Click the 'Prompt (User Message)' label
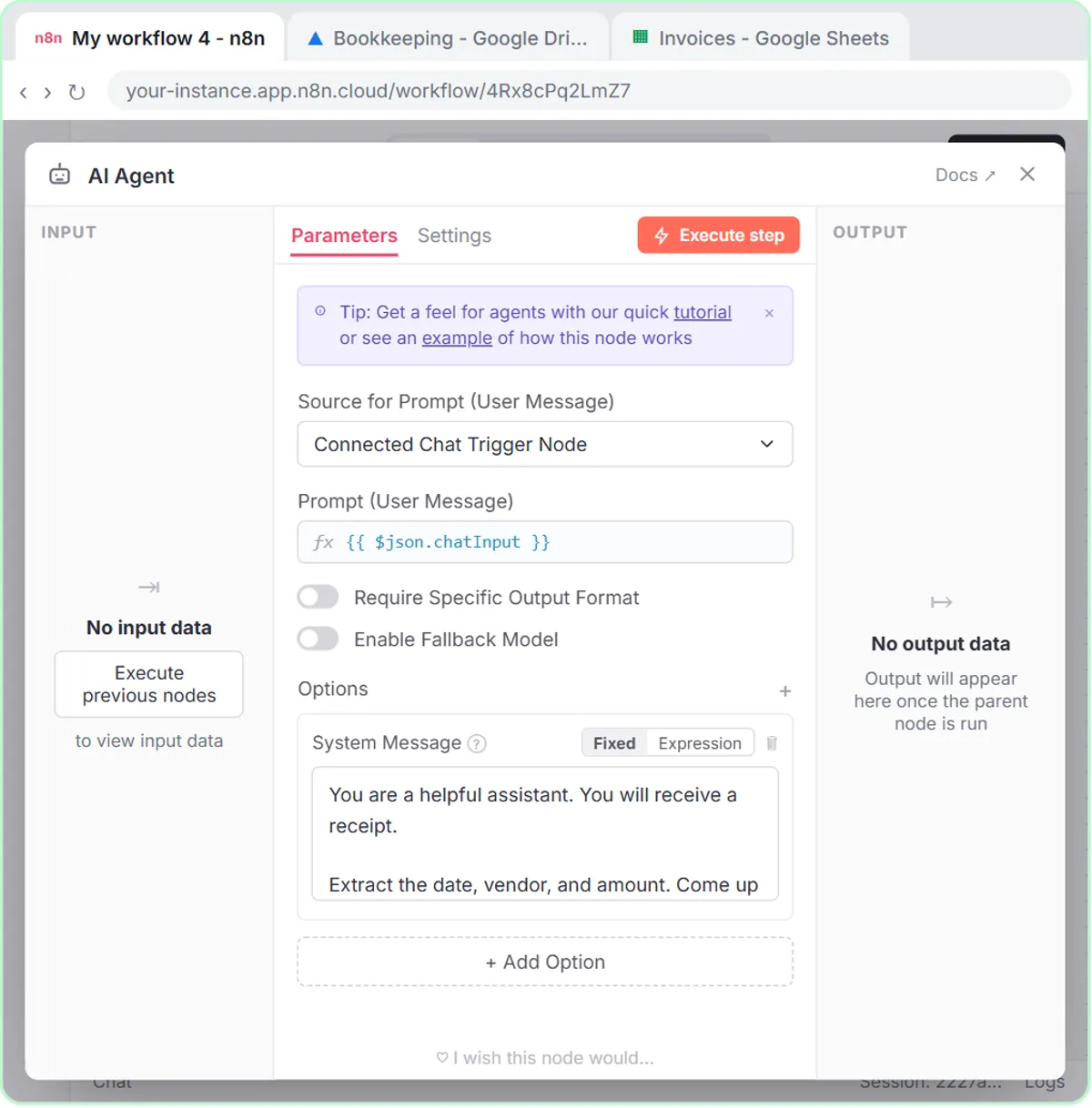The height and width of the screenshot is (1108, 1092). click(x=406, y=501)
